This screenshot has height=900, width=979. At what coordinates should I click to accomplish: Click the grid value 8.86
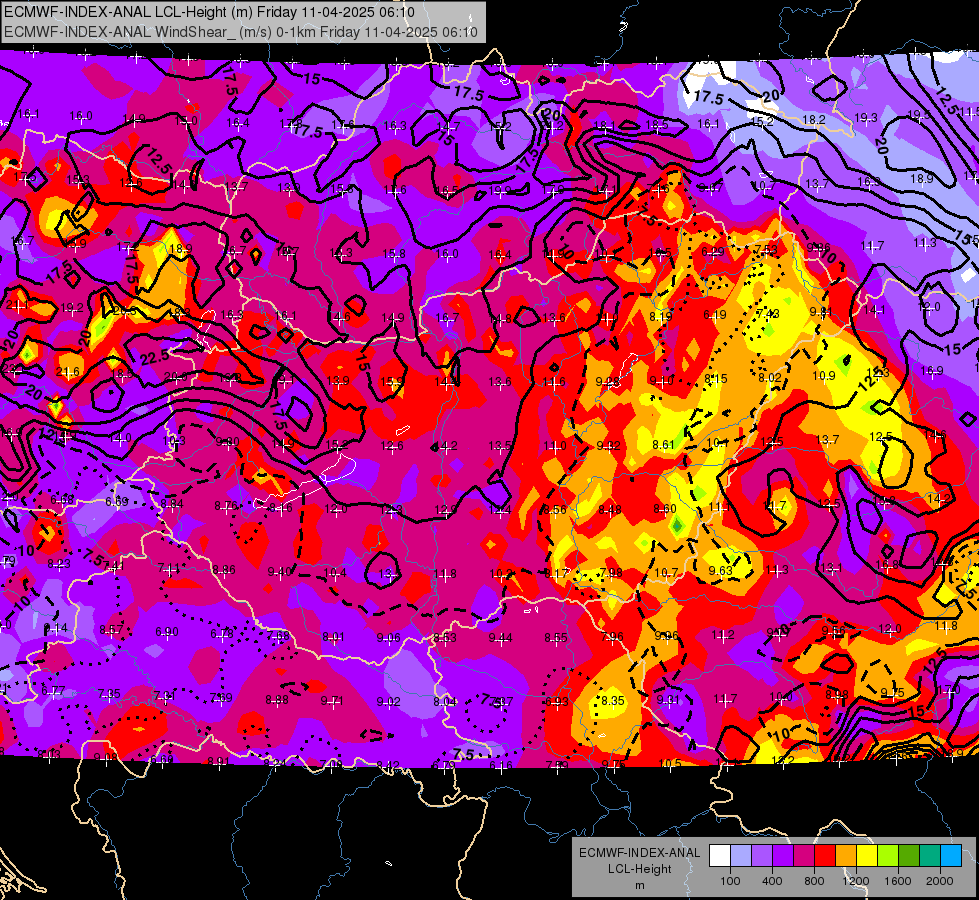point(224,569)
